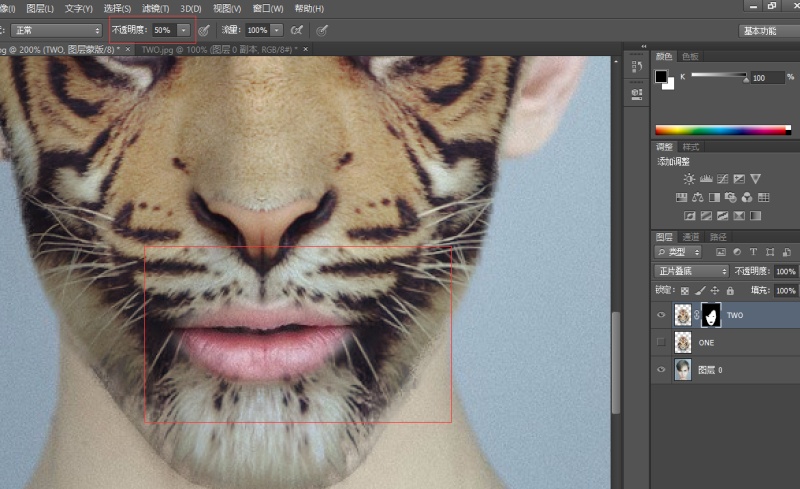Toggle lock transparent pixels
The image size is (800, 489).
[x=685, y=291]
